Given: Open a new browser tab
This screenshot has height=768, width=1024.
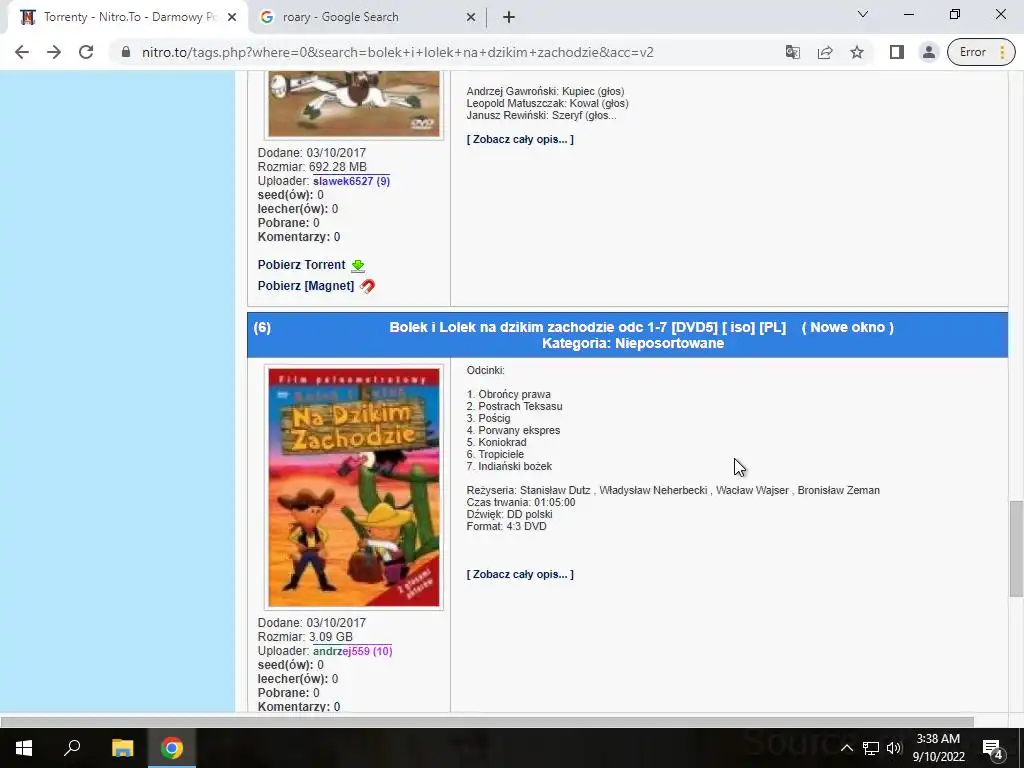Looking at the screenshot, I should [509, 17].
